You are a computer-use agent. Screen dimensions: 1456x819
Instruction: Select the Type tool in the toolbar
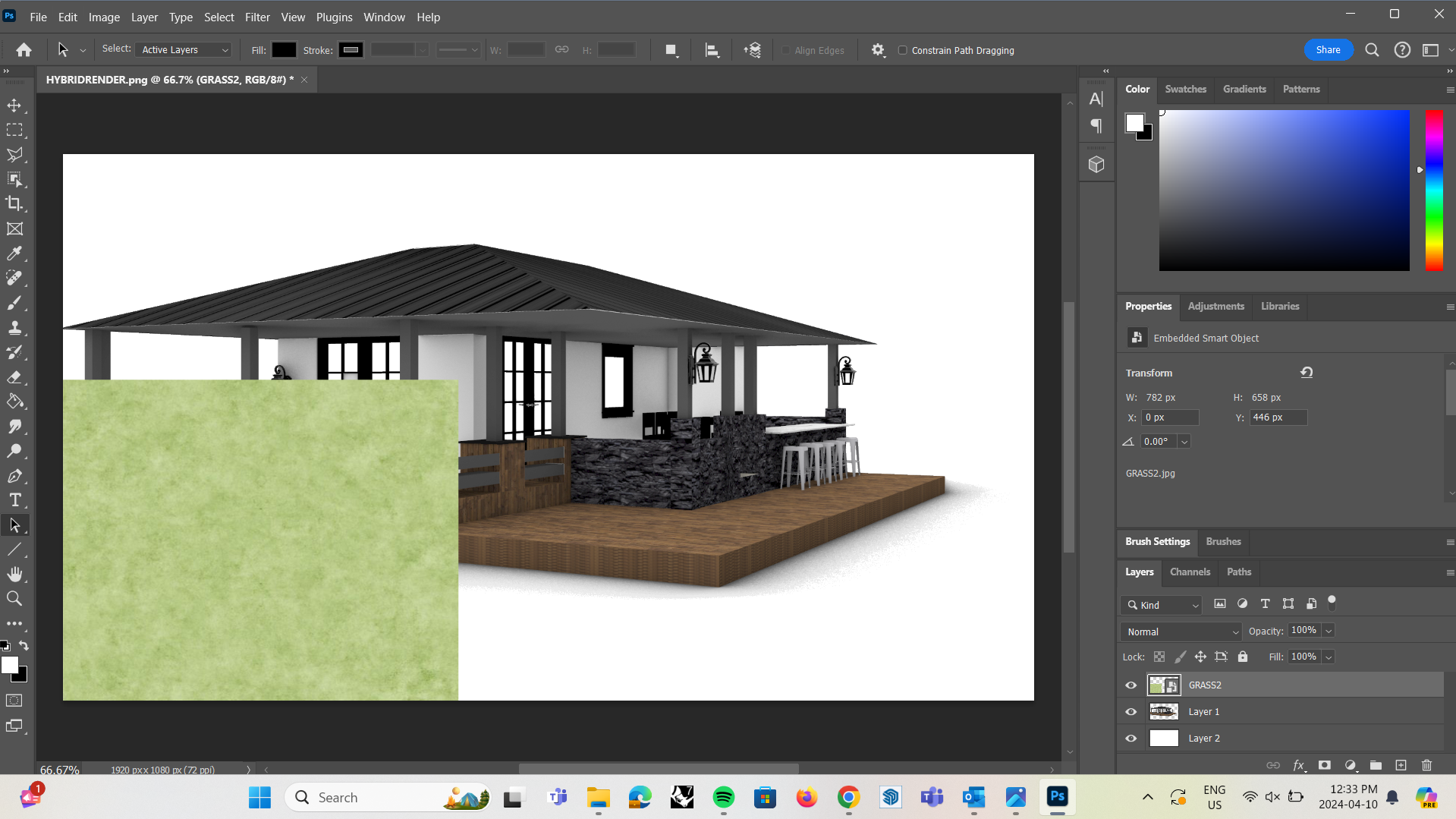tap(15, 499)
